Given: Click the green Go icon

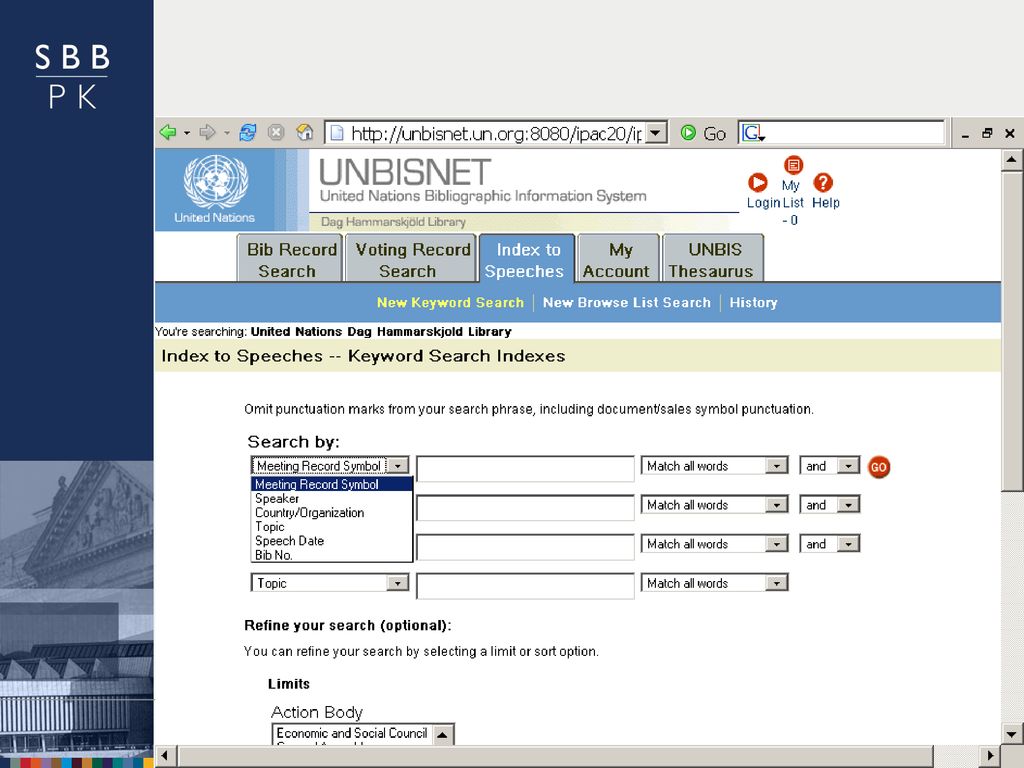Looking at the screenshot, I should click(x=688, y=133).
